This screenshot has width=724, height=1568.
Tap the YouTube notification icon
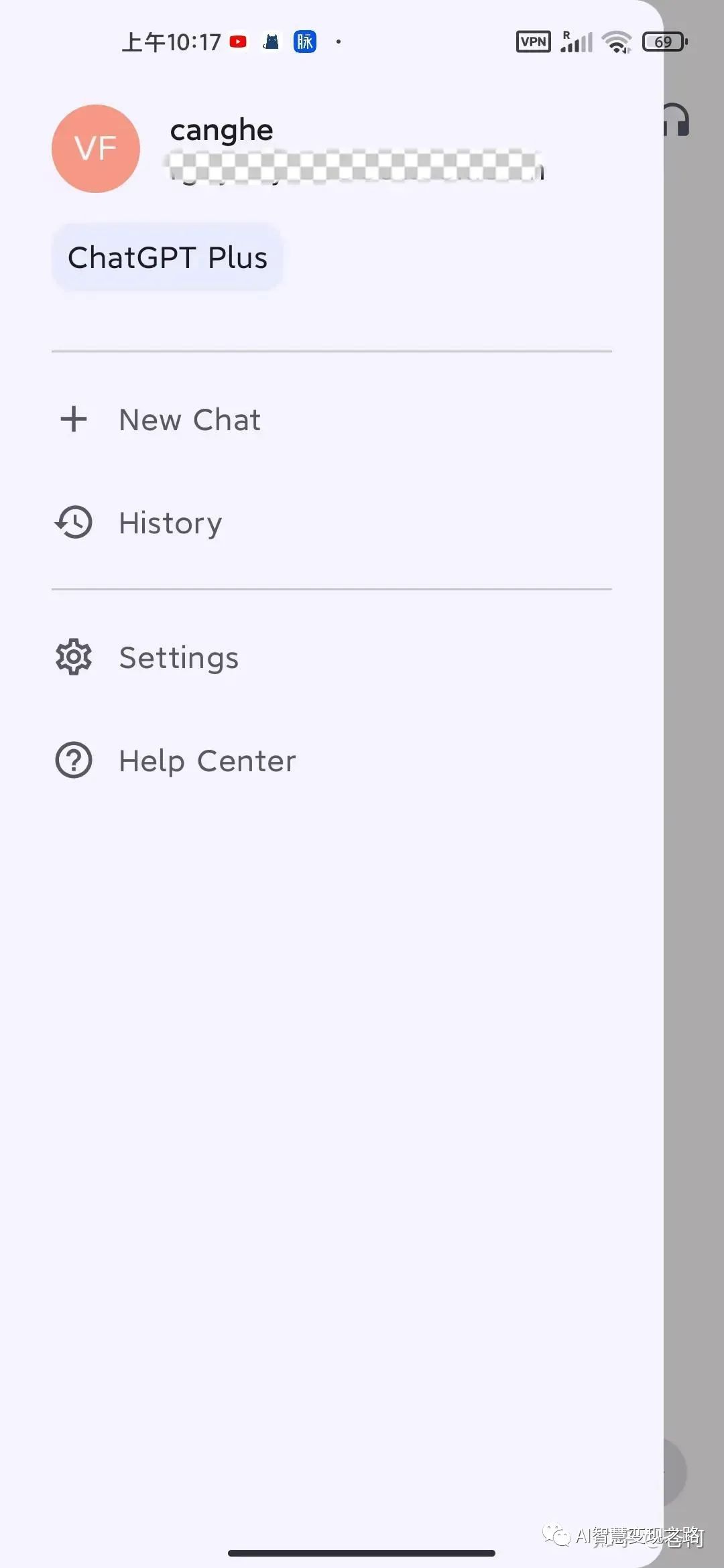pos(238,42)
